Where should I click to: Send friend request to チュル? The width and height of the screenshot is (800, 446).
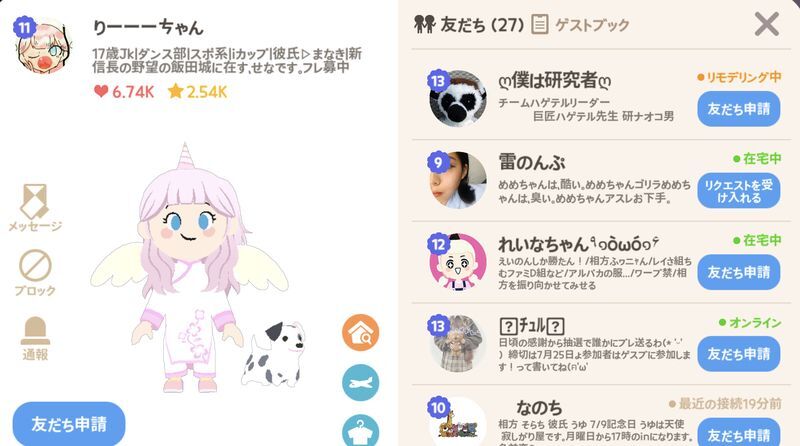[739, 354]
